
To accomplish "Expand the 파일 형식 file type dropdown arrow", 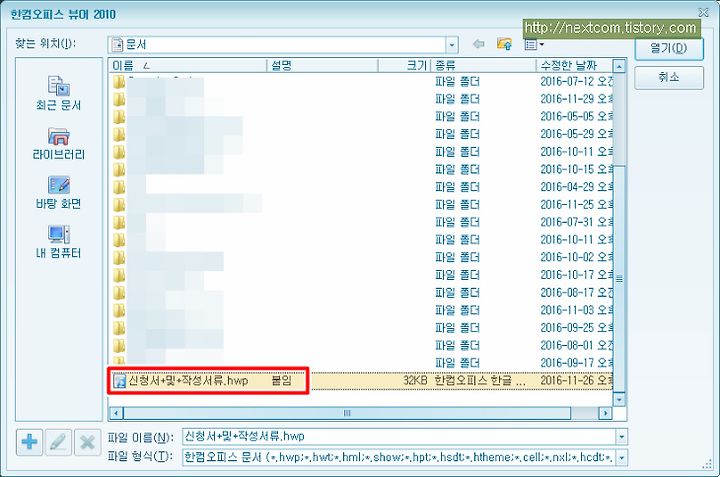I will 622,457.
